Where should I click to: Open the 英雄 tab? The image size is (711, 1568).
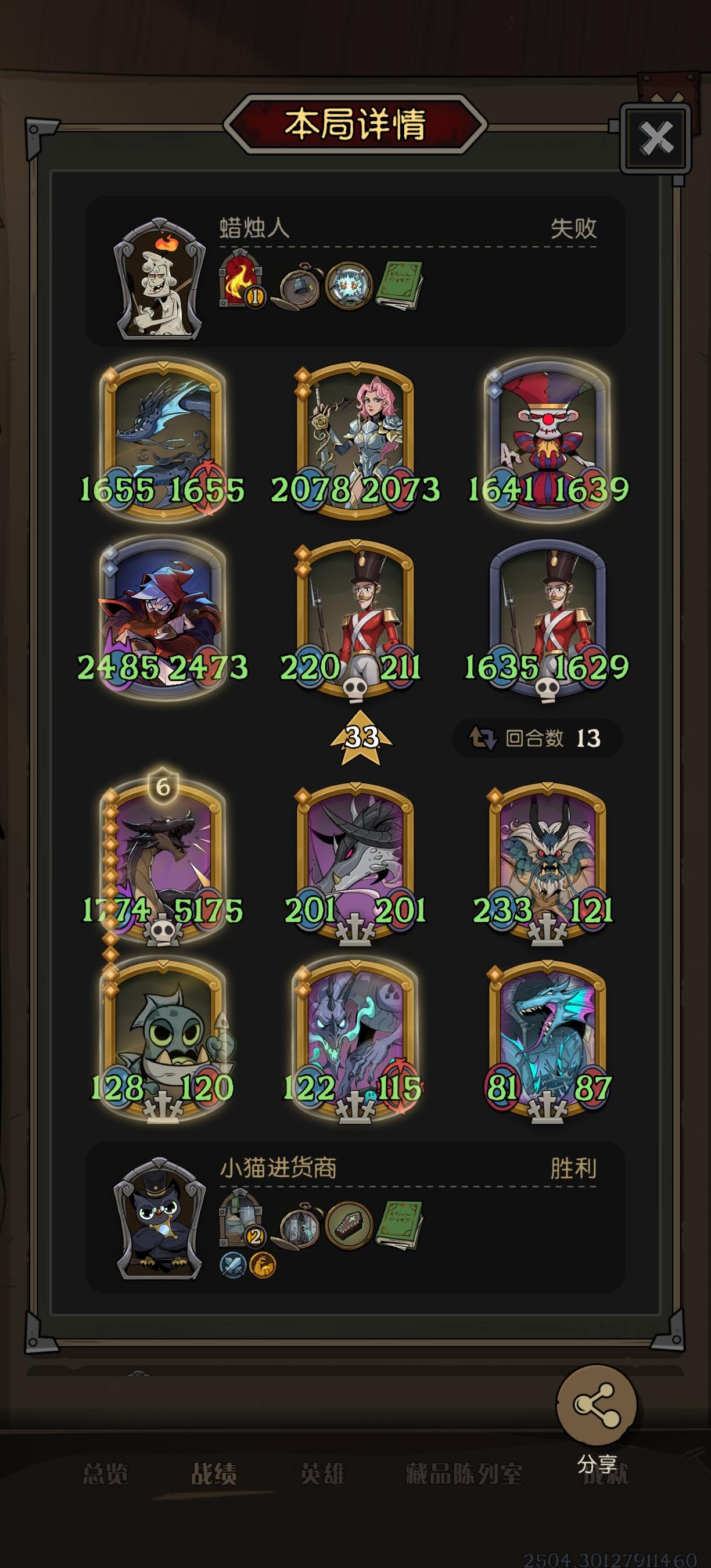tap(322, 1475)
